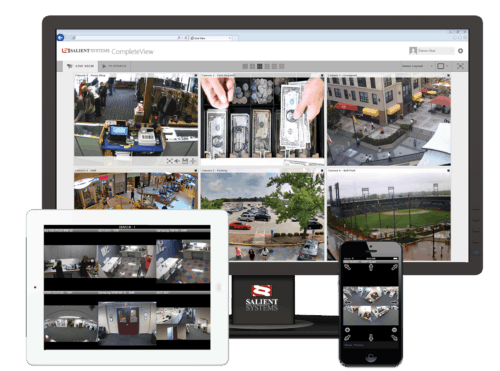The width and height of the screenshot is (500, 371).
Task: Switch to the Playback tab
Action: click(x=114, y=66)
